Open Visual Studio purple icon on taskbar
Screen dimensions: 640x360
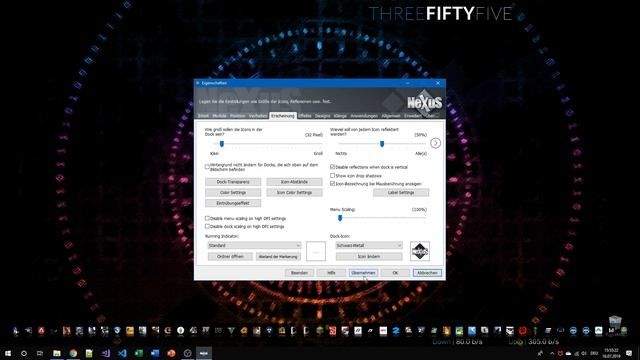coord(106,353)
